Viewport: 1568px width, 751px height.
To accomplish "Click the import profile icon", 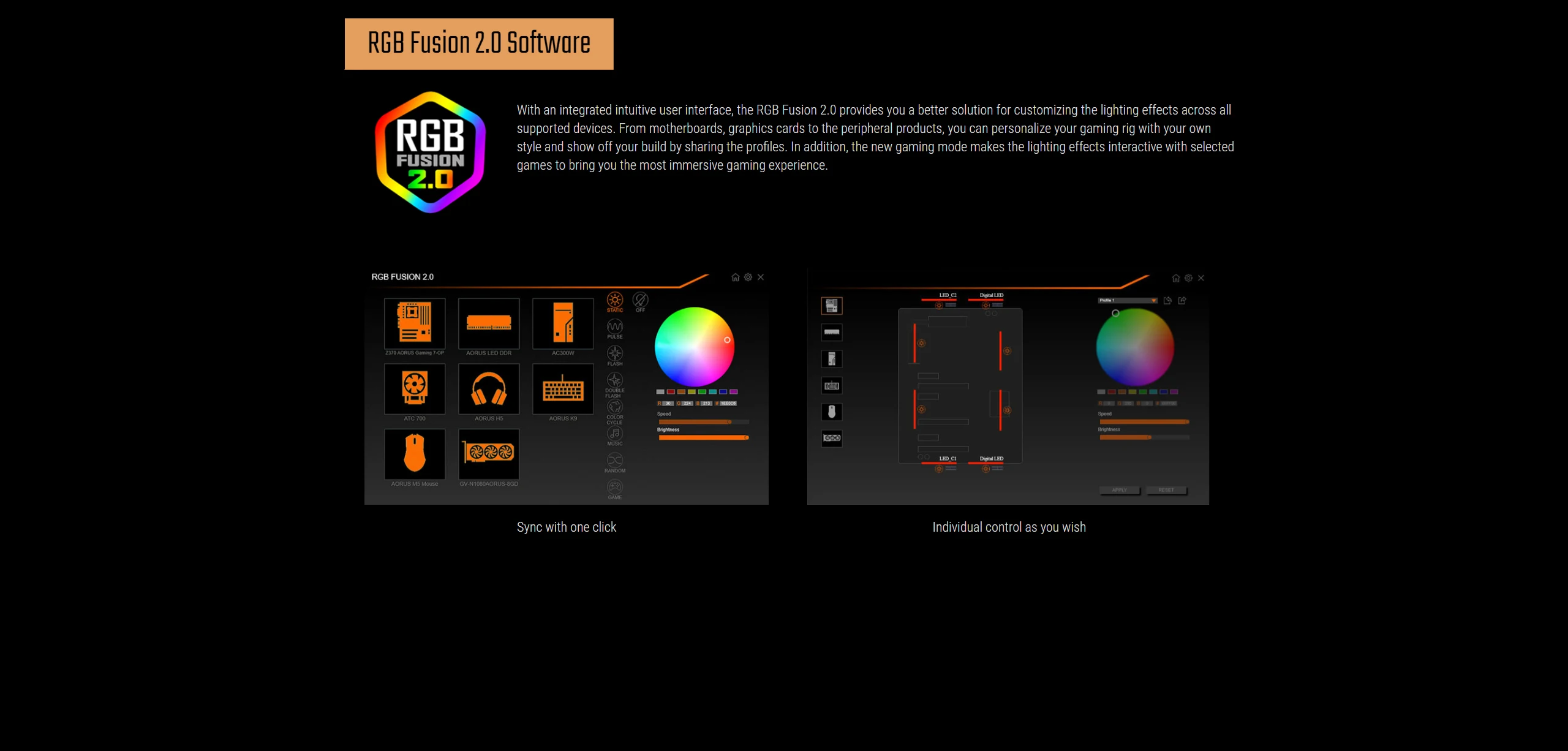I will point(1167,301).
